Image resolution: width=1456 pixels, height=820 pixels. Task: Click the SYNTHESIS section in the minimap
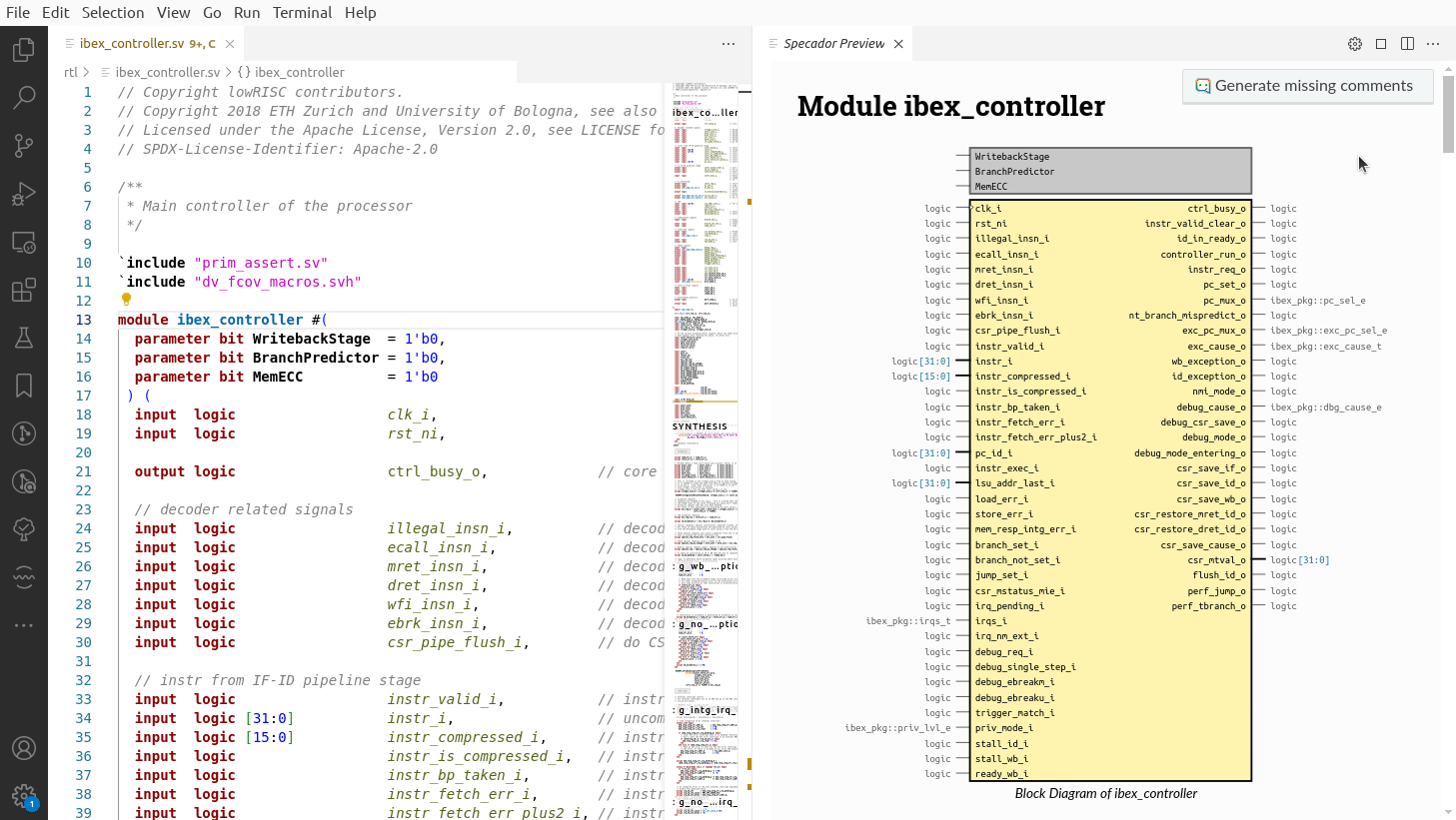[700, 426]
